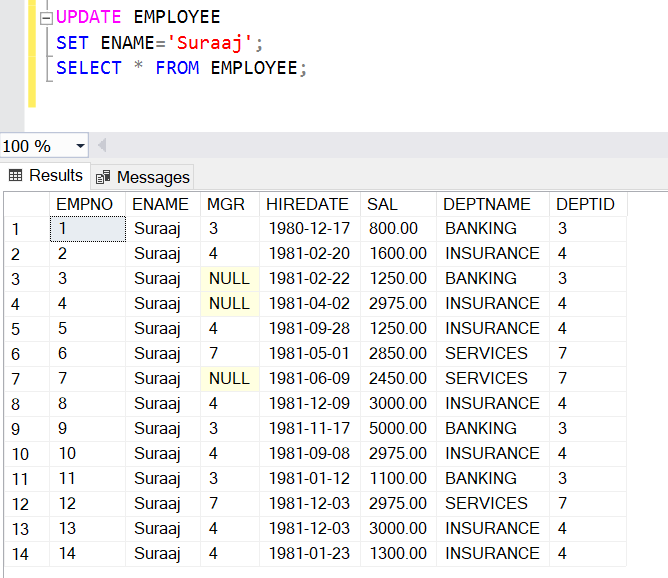Click Suraaj name cell in row 10
The width and height of the screenshot is (668, 578).
coord(163,454)
